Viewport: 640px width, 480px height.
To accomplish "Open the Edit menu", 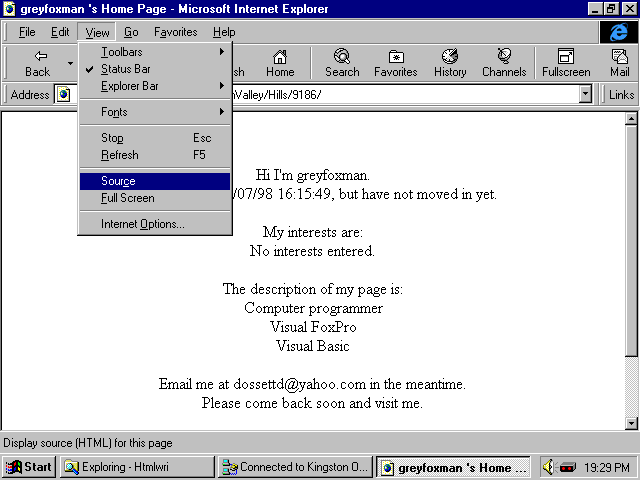I will (x=60, y=32).
